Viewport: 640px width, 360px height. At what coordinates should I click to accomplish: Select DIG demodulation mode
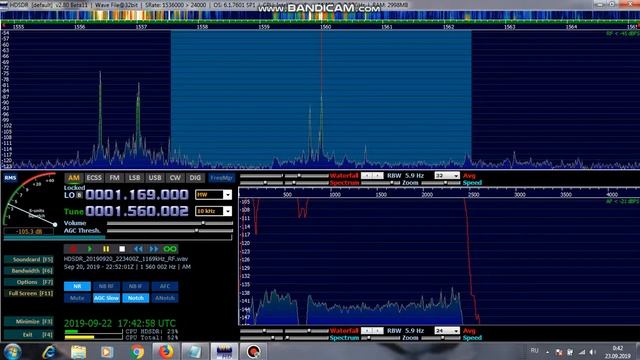pos(195,178)
